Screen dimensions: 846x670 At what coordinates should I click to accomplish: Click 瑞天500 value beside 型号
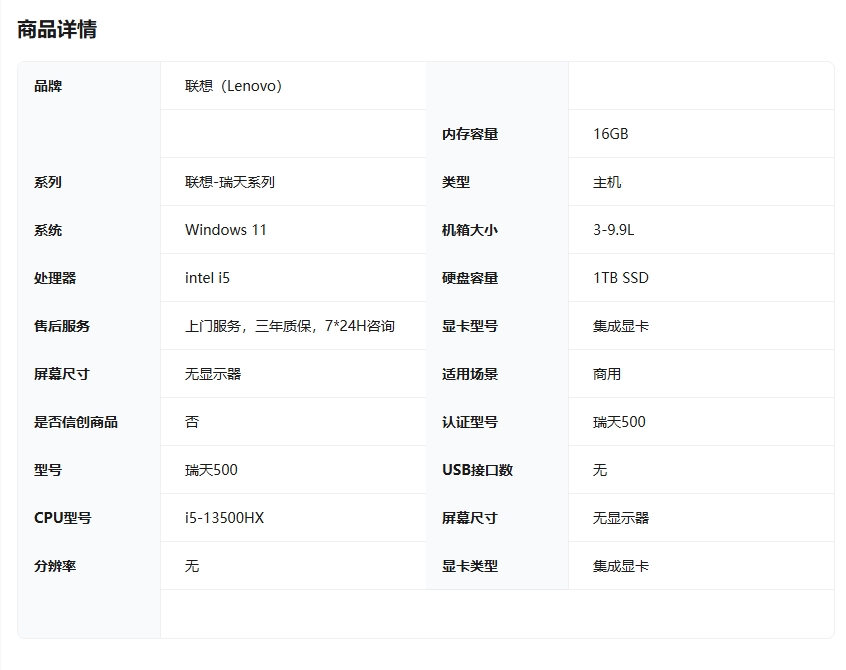212,470
